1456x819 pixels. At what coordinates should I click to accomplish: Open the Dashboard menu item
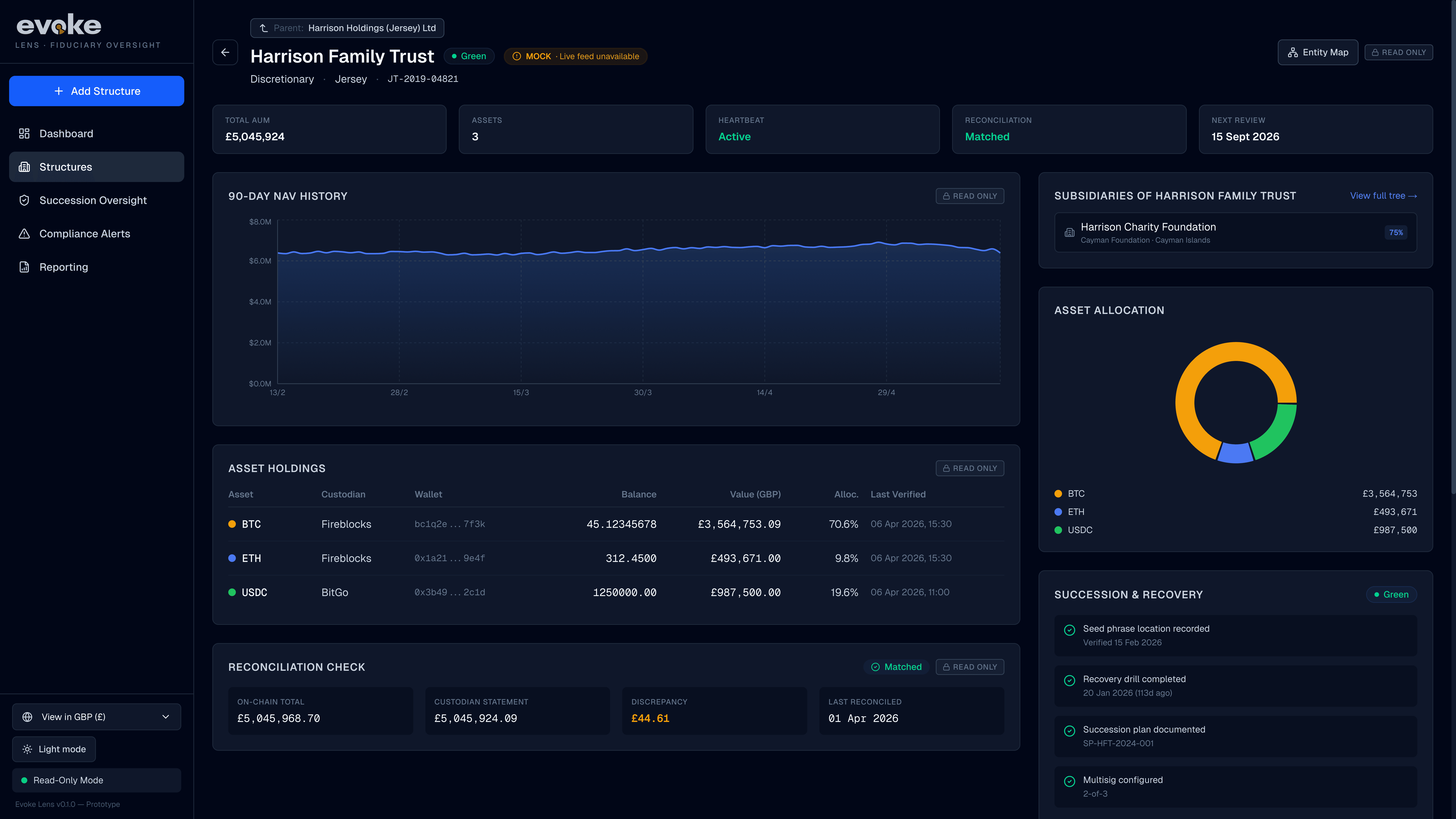pos(97,133)
